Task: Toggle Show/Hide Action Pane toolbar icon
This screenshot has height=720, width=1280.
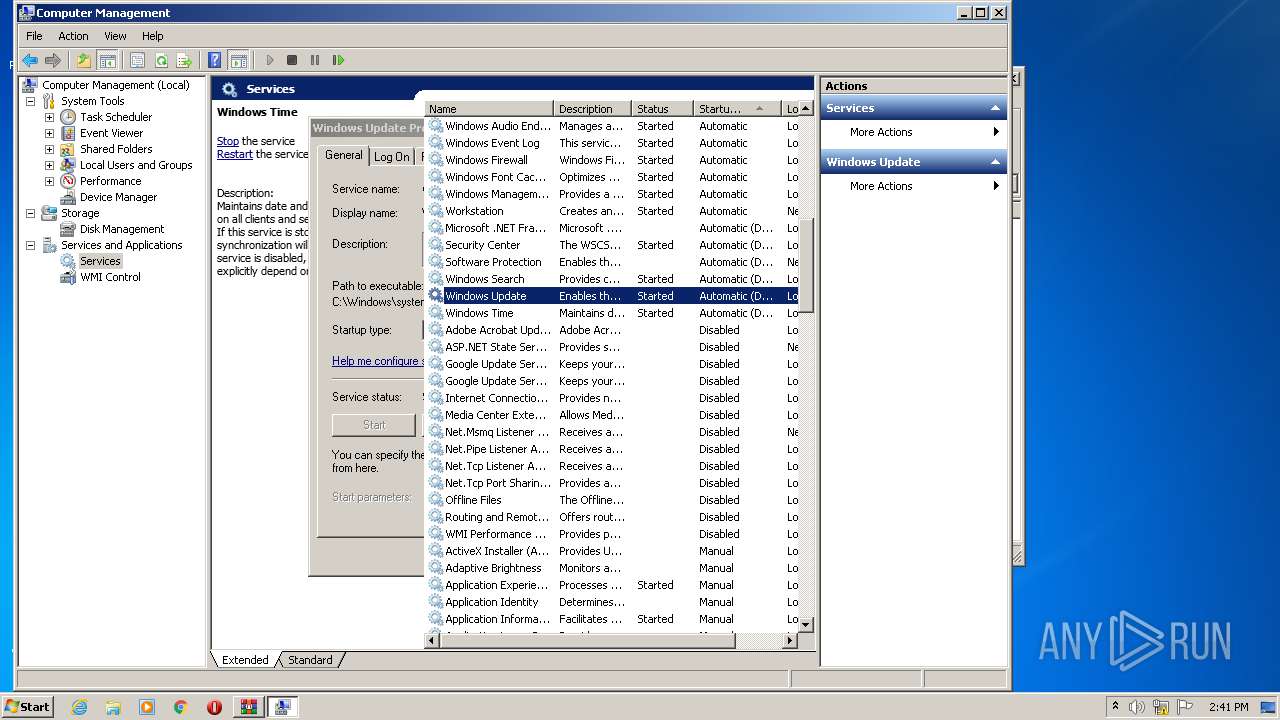Action: pos(238,60)
